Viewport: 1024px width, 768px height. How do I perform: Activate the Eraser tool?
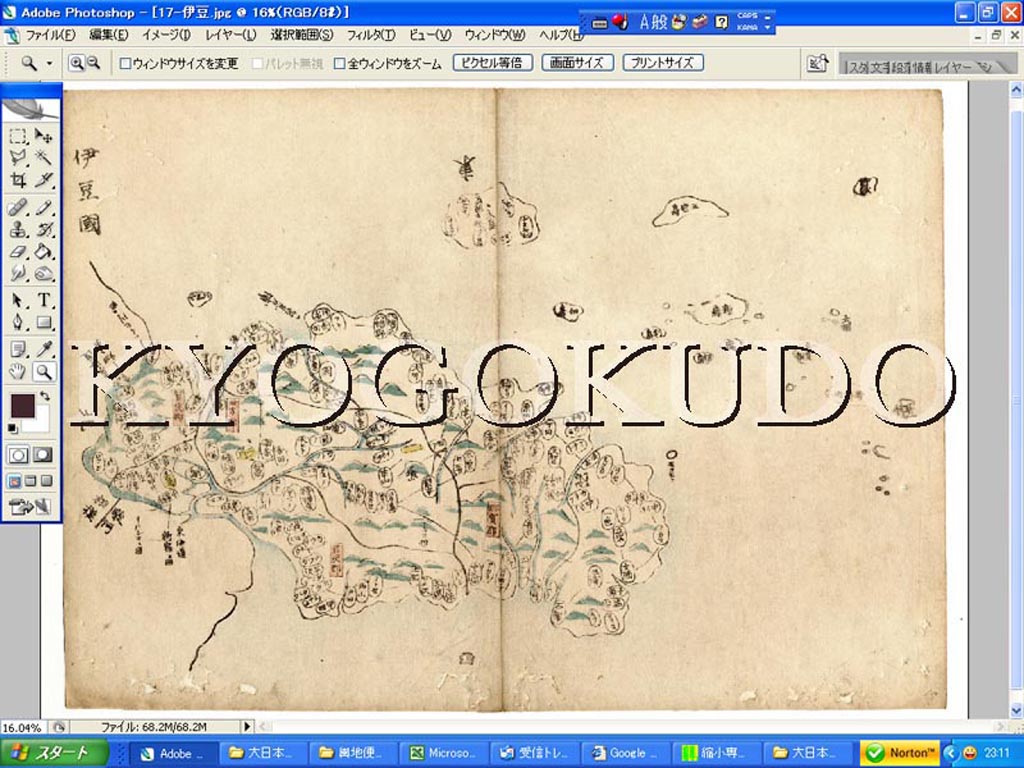[18, 251]
